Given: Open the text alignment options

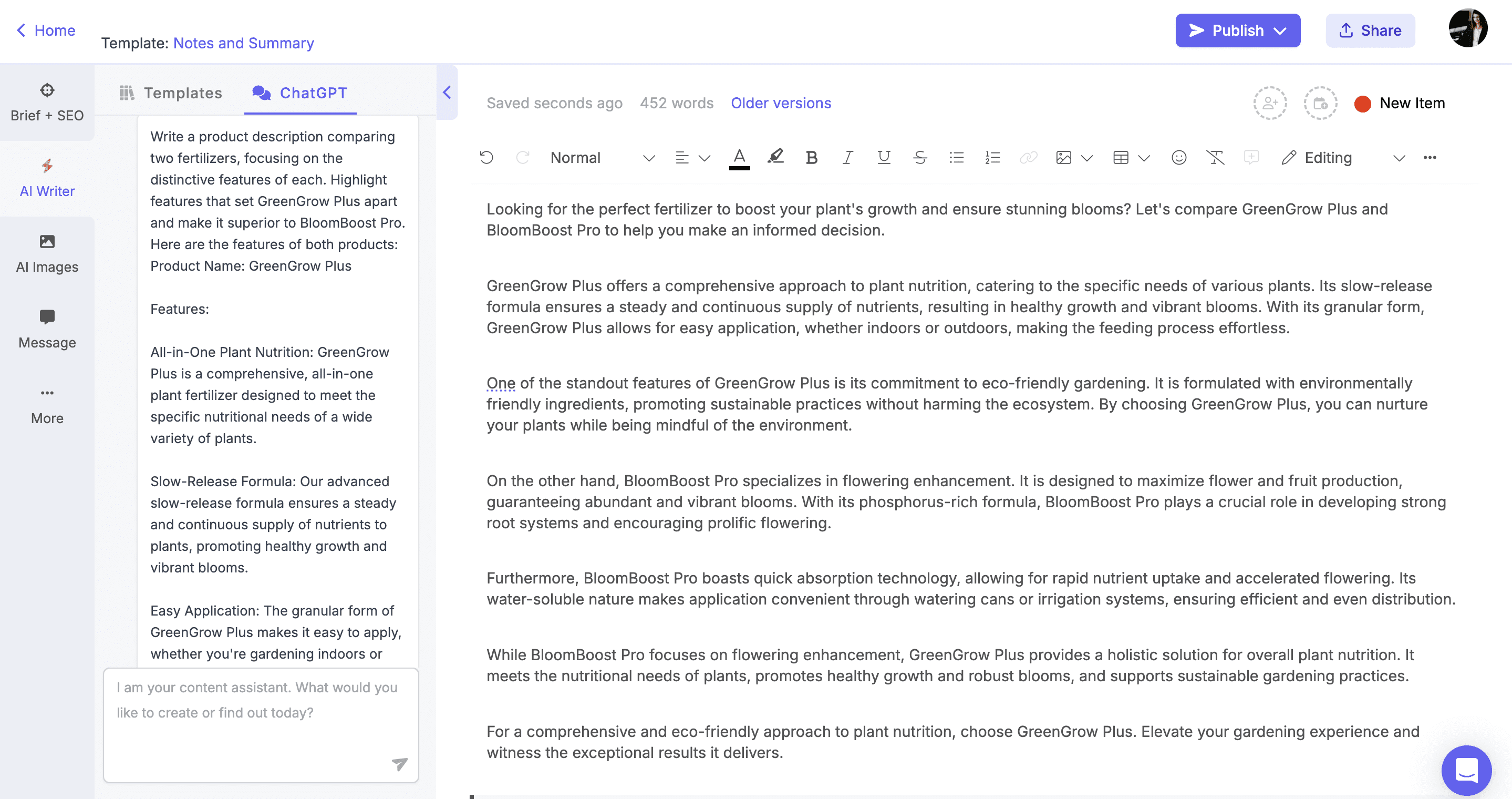Looking at the screenshot, I should [681, 157].
